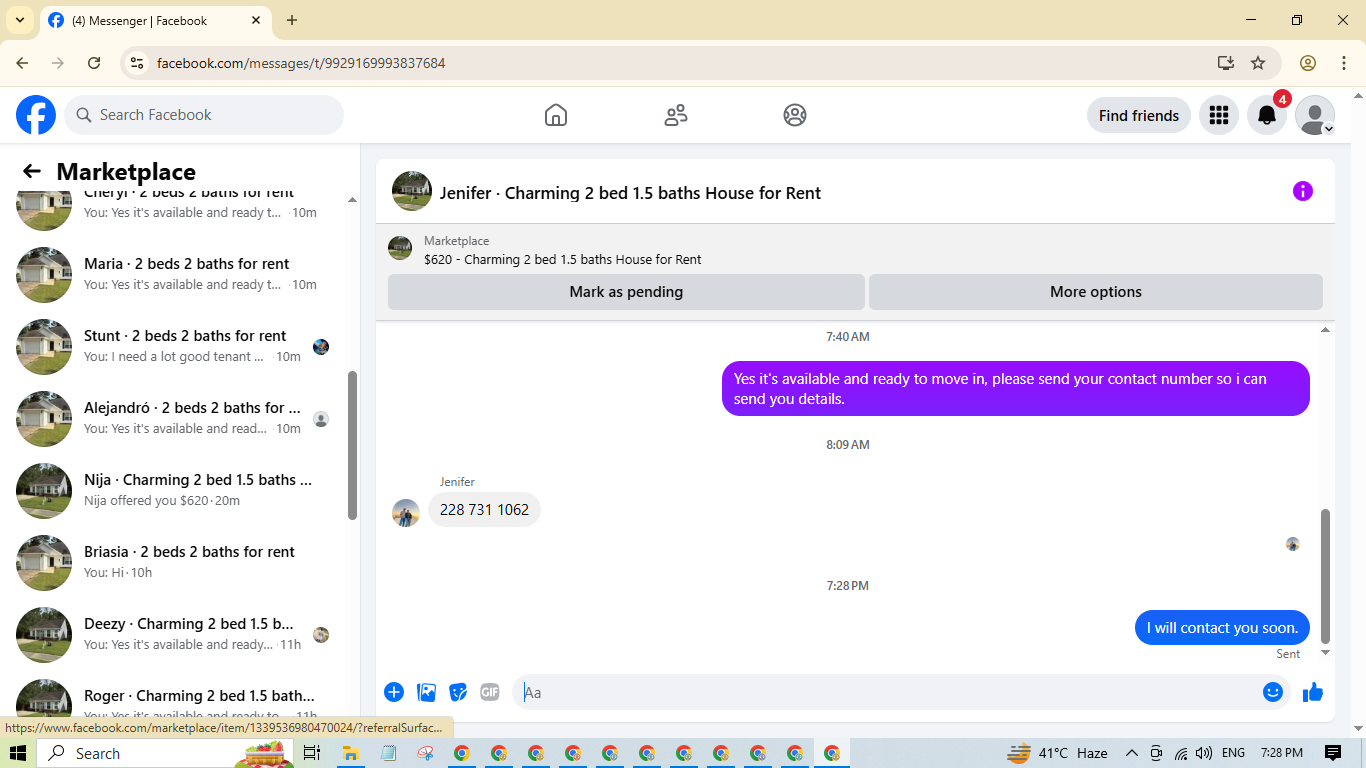Screen dimensions: 1366x768
Task: Click the Facebook logo icon
Action: click(36, 115)
